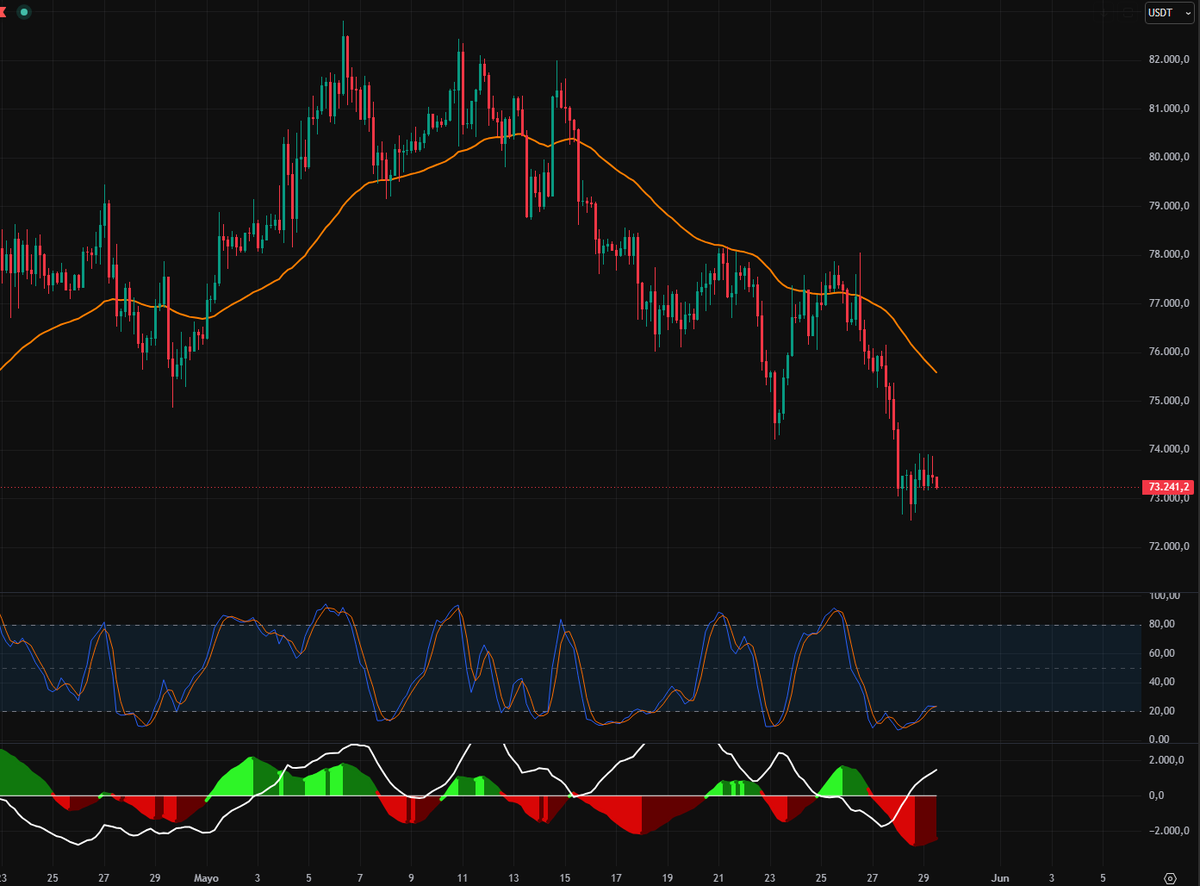1200x886 pixels.
Task: Click the 80.000,0 price axis label
Action: (1168, 157)
